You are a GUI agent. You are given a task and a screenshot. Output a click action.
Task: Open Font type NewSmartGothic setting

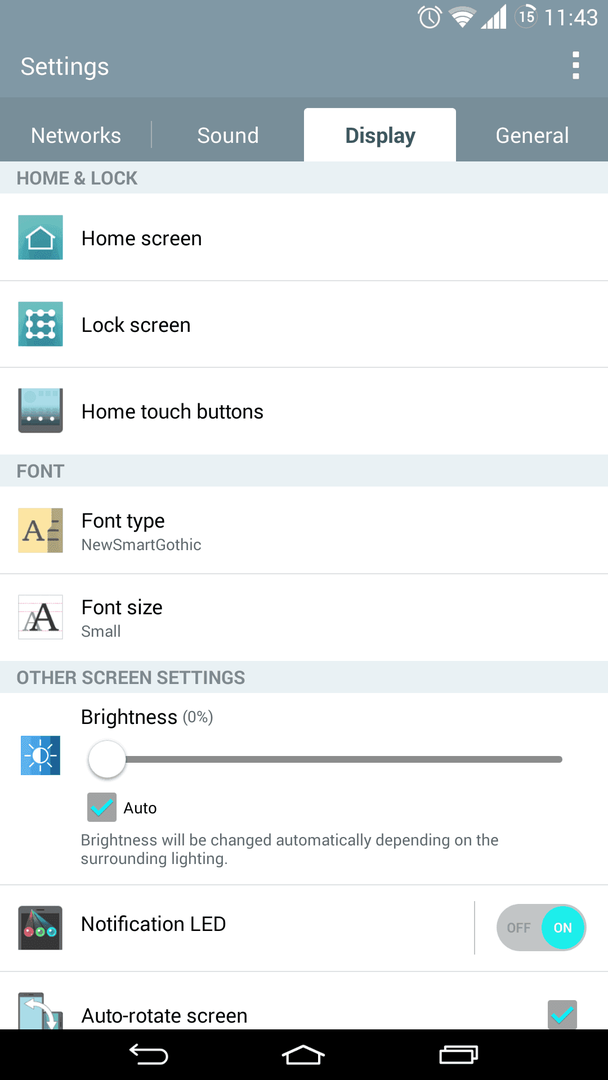pyautogui.click(x=304, y=531)
